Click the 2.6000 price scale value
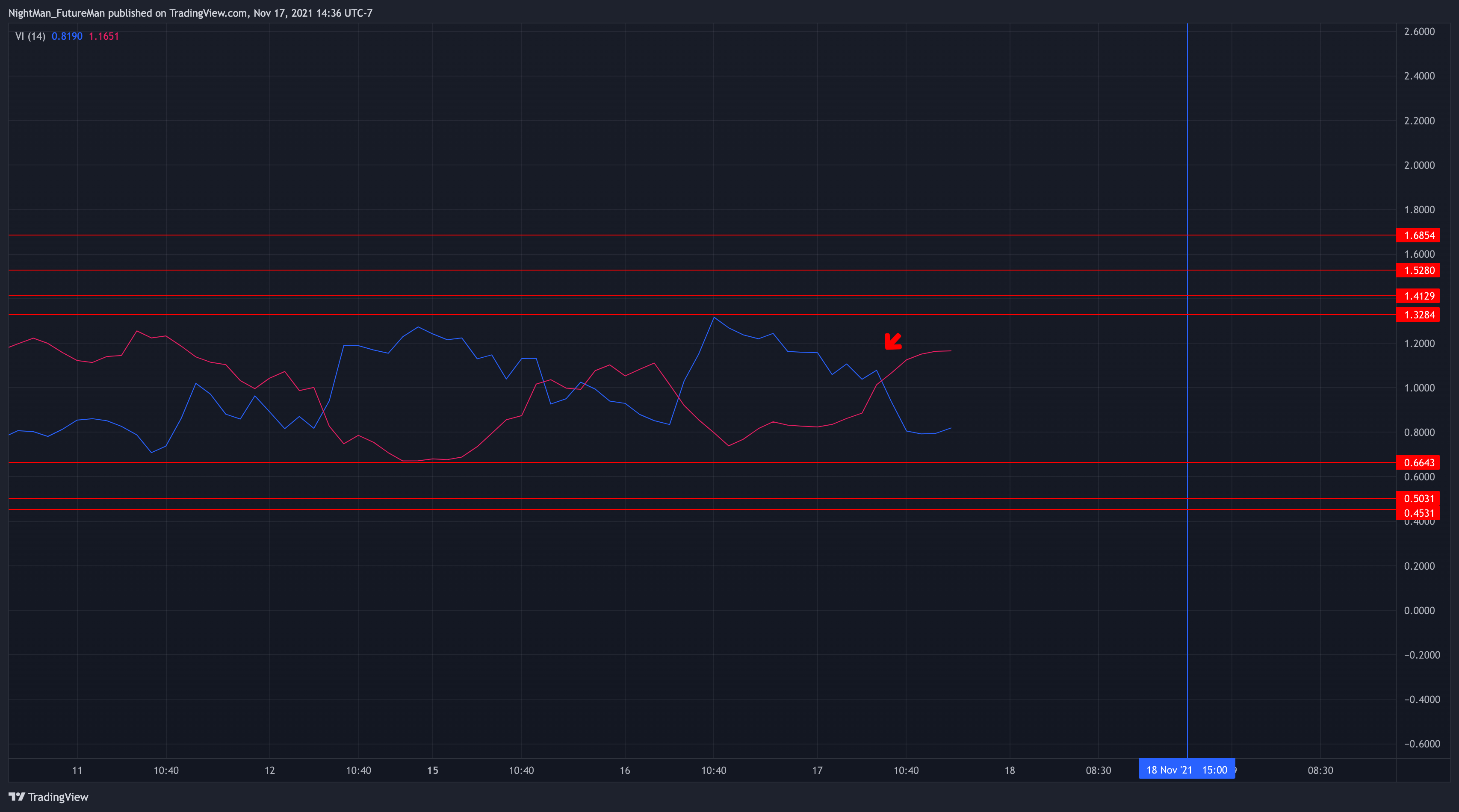This screenshot has width=1459, height=812. [x=1419, y=31]
